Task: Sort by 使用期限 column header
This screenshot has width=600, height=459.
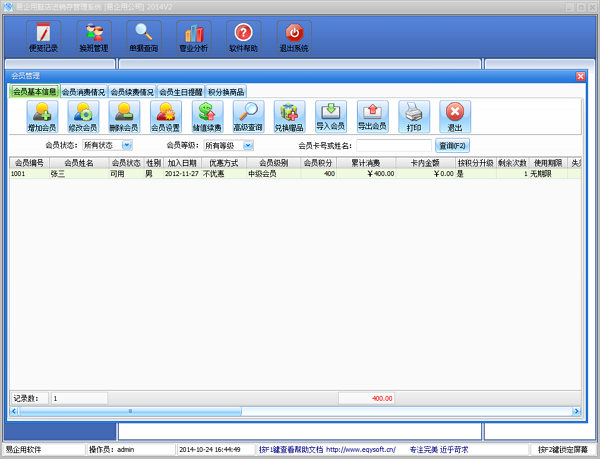Action: tap(548, 163)
